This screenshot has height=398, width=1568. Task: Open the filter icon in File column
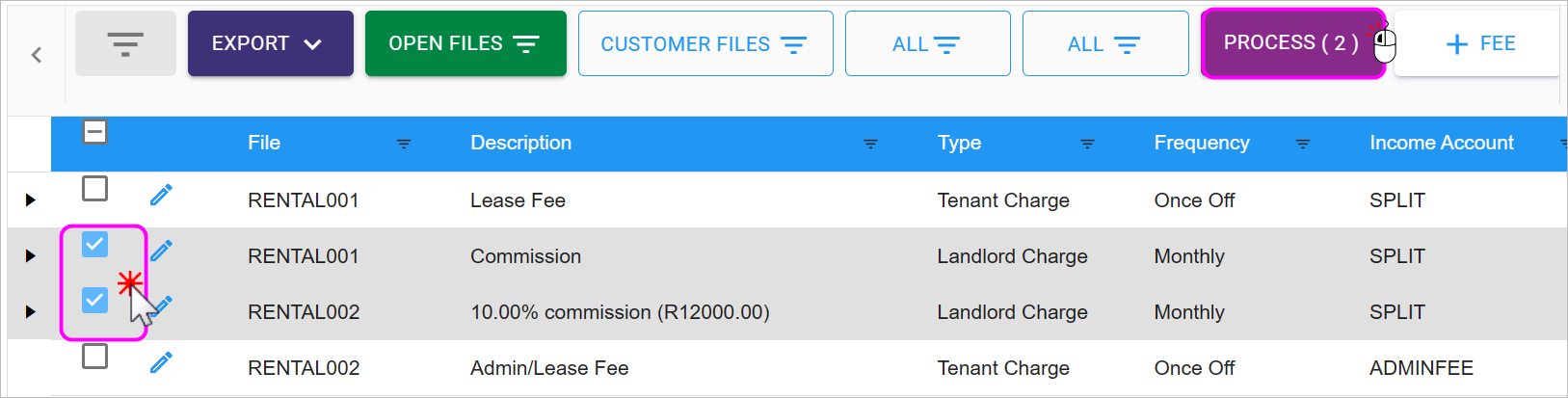pyautogui.click(x=404, y=144)
